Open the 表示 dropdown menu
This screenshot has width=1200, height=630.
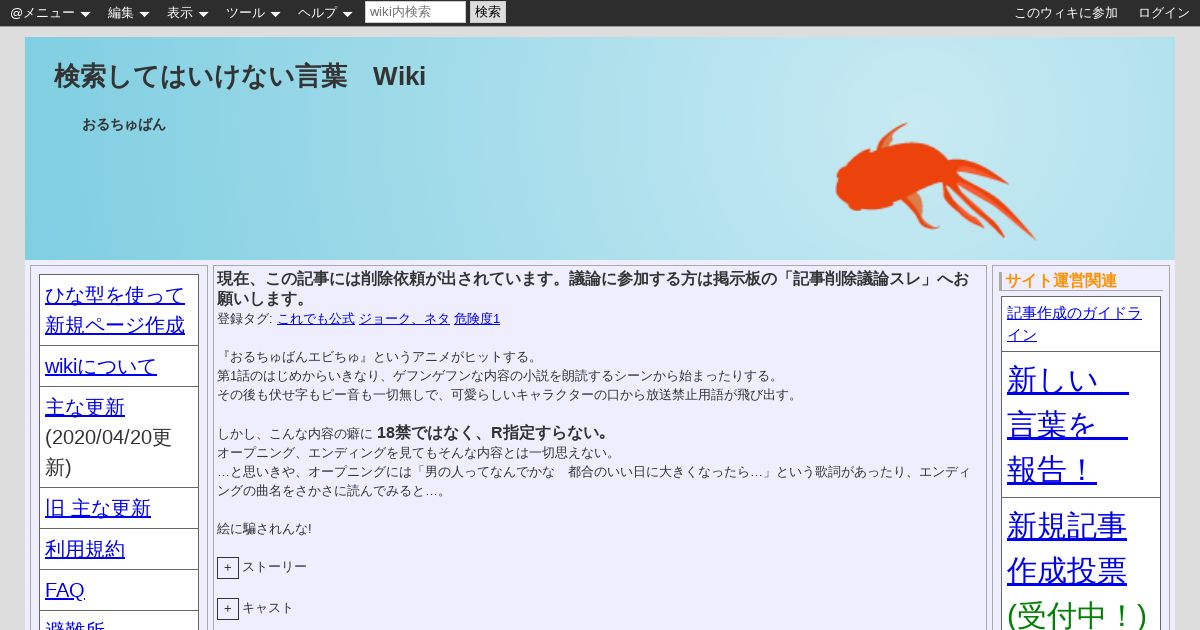click(187, 13)
